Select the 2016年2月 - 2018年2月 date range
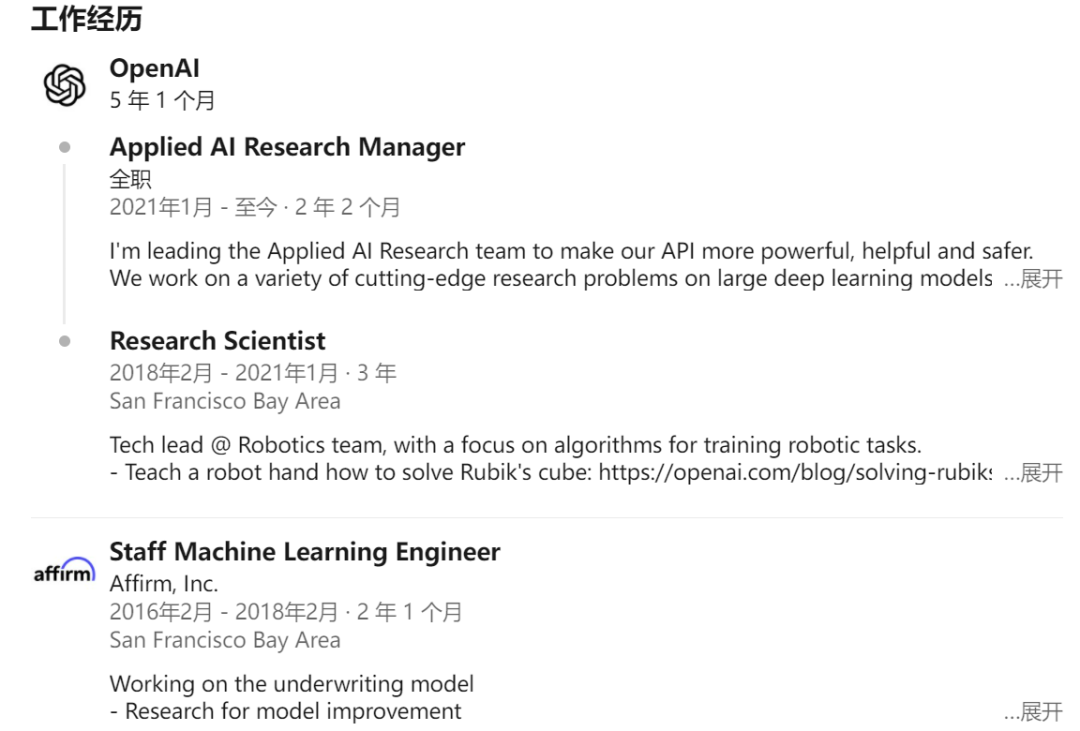 [224, 612]
